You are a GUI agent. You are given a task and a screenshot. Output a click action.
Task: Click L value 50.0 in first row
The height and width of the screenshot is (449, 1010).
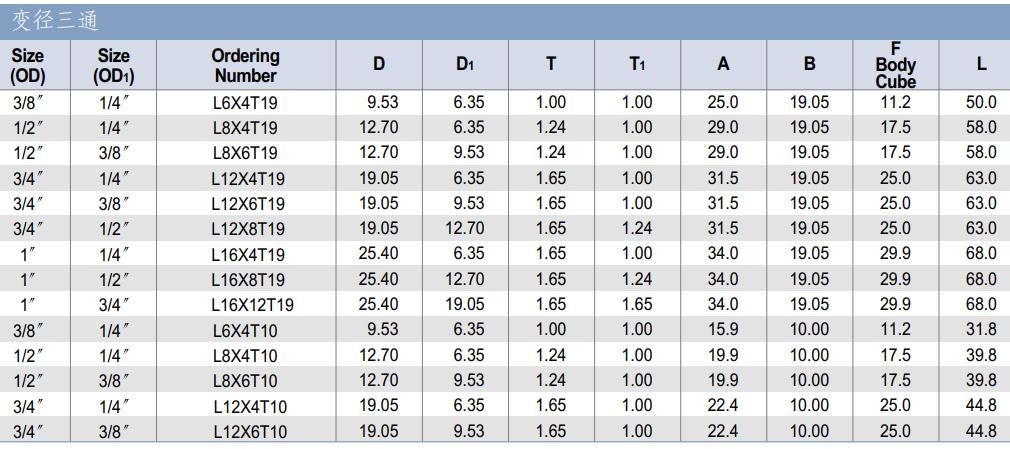click(x=981, y=102)
